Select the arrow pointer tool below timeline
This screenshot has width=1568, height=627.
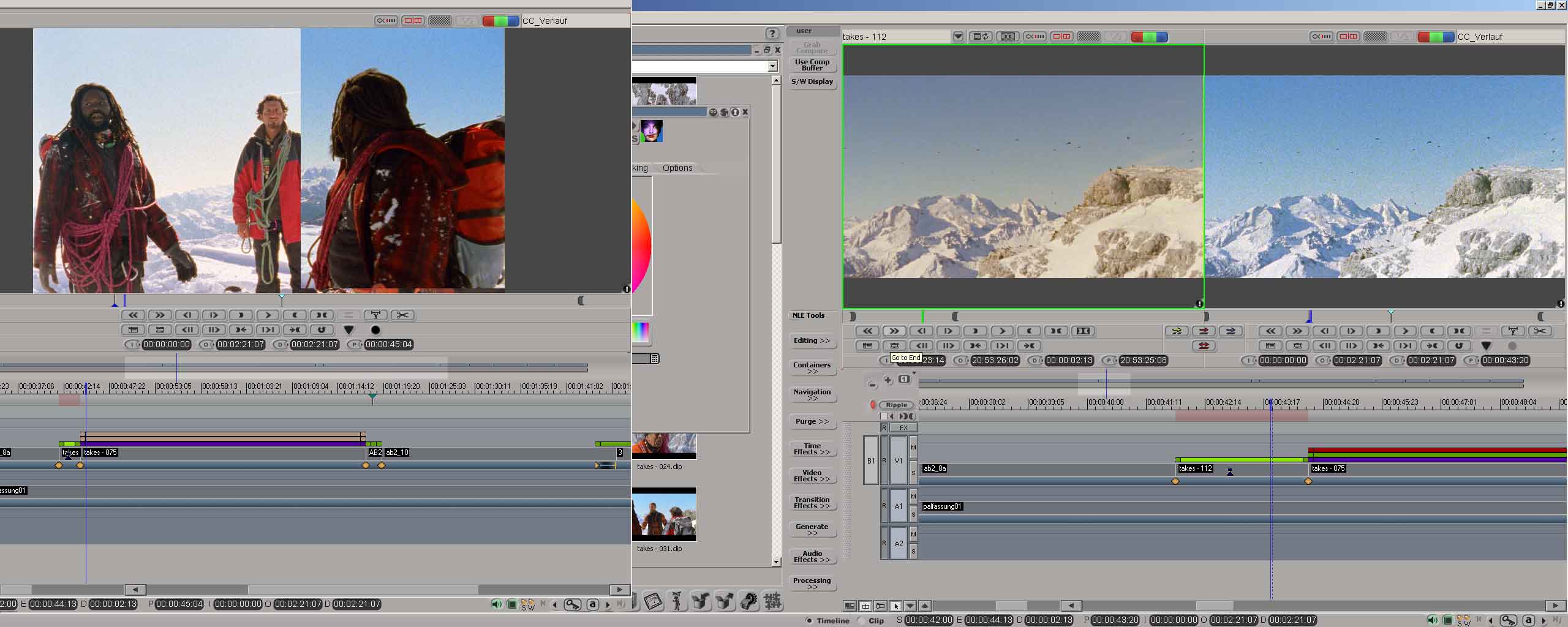[895, 606]
